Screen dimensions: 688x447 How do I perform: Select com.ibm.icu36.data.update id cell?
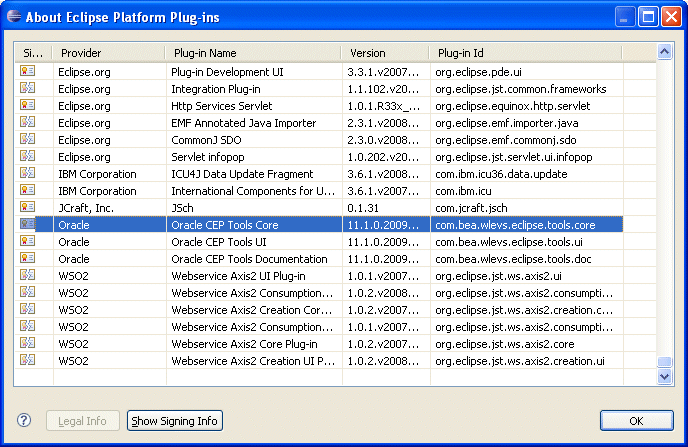point(527,174)
